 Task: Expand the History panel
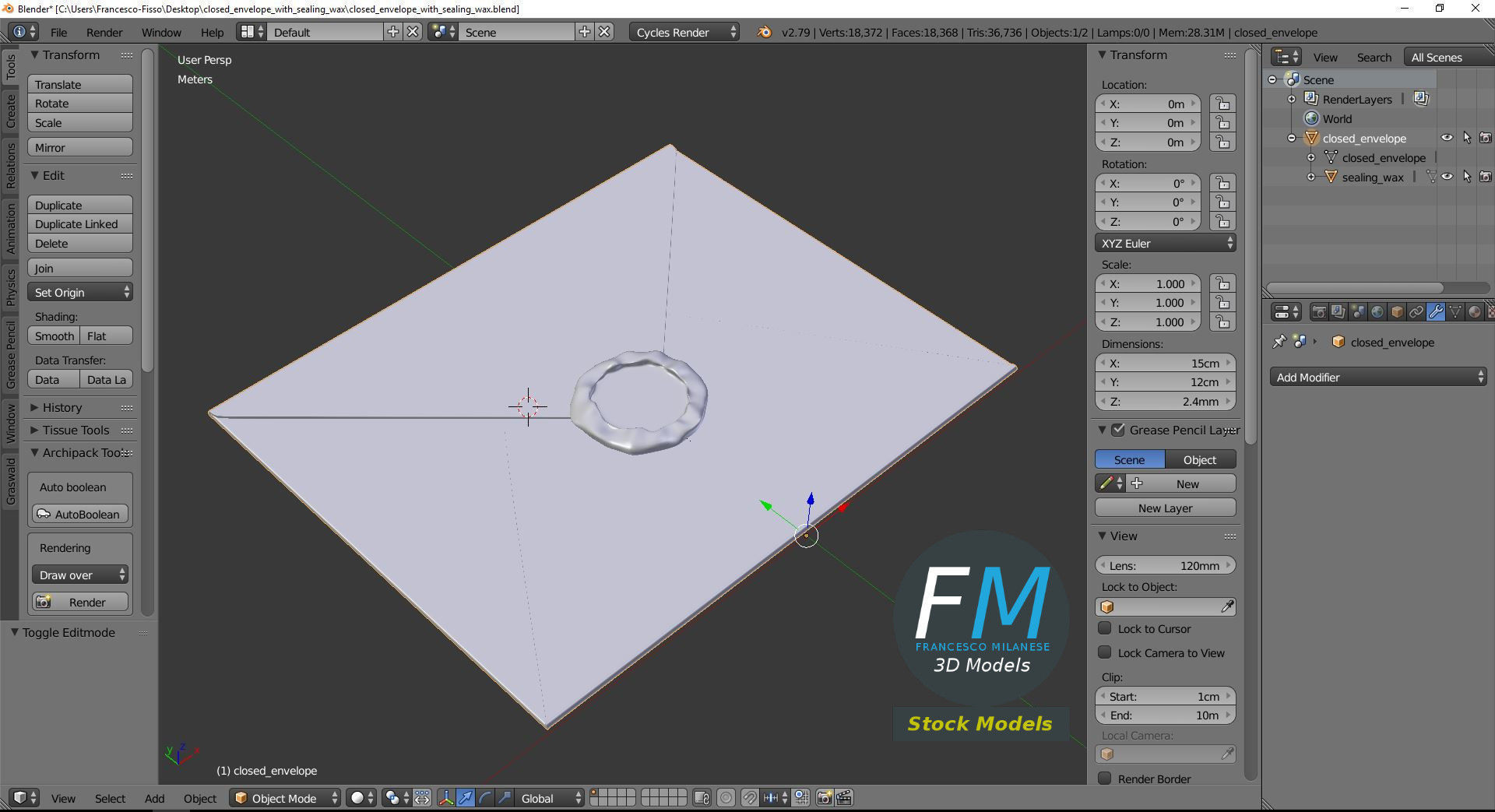click(62, 407)
